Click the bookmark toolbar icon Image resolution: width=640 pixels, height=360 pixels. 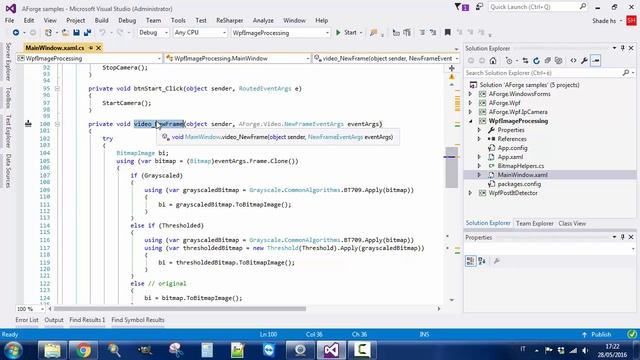click(447, 32)
